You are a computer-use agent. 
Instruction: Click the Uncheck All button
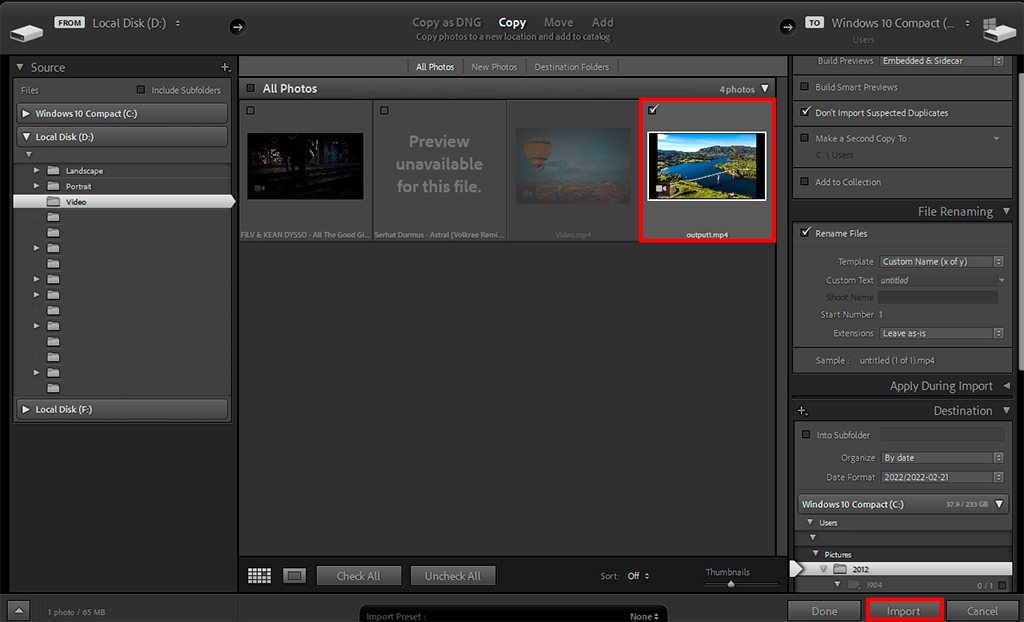coord(453,576)
